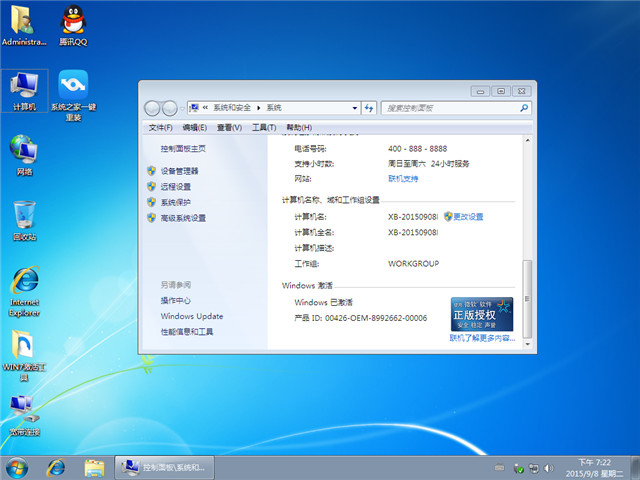The height and width of the screenshot is (480, 640).
Task: Click the Back navigation arrow button
Action: point(152,108)
